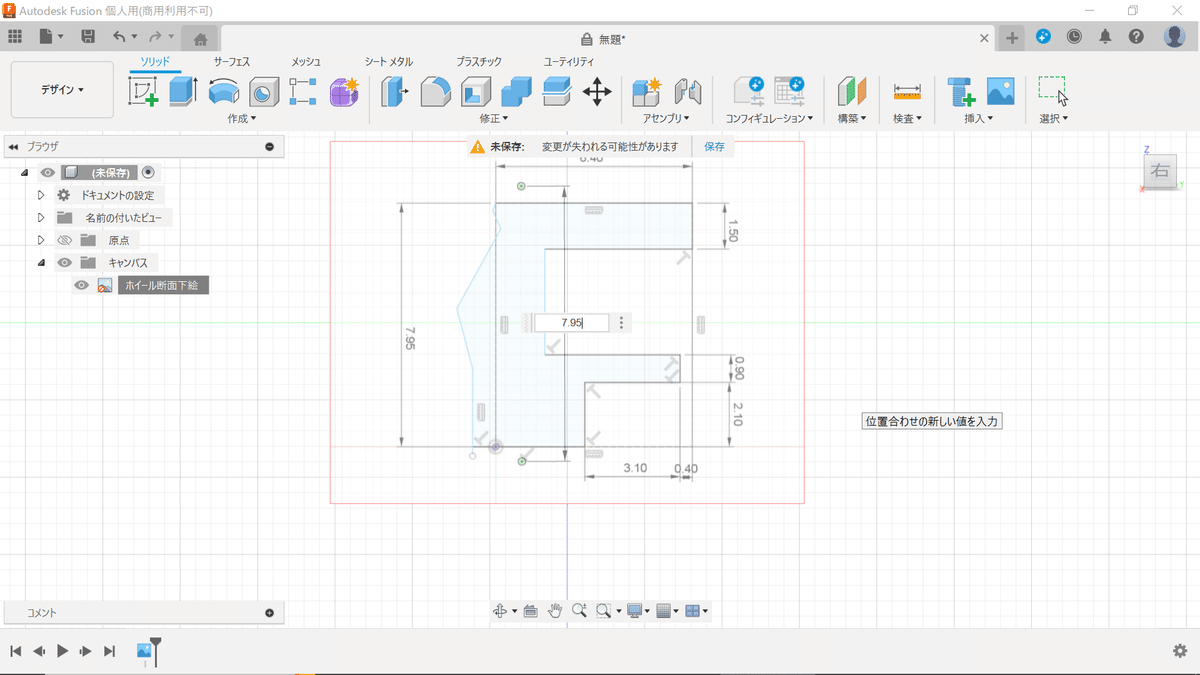
Task: Click the Save disk icon
Action: pos(88,36)
